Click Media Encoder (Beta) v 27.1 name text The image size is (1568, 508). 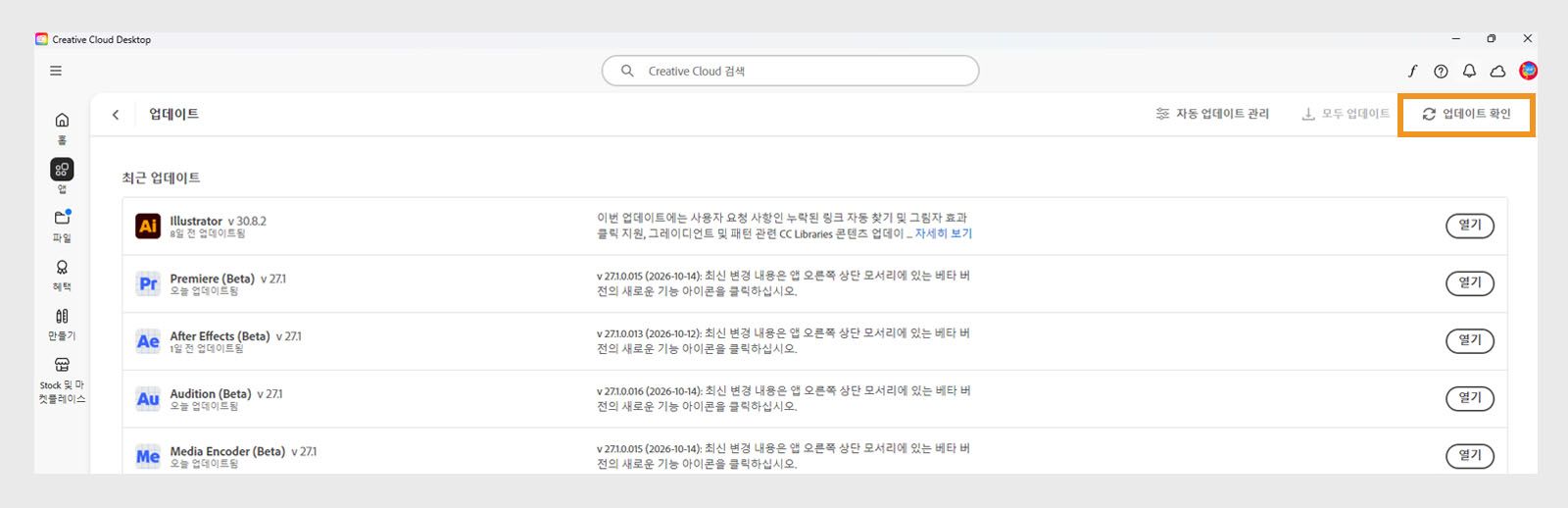[x=243, y=452]
